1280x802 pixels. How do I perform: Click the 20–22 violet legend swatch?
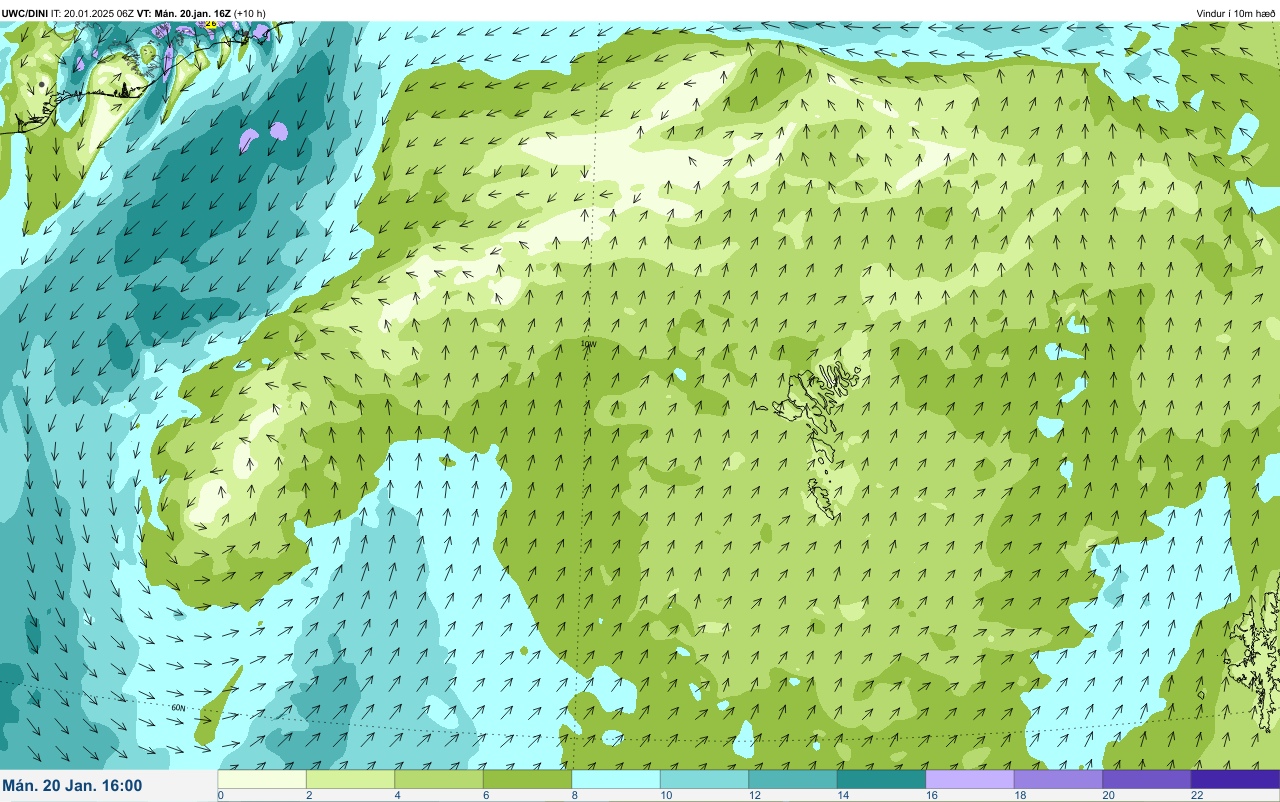[x=1147, y=779]
